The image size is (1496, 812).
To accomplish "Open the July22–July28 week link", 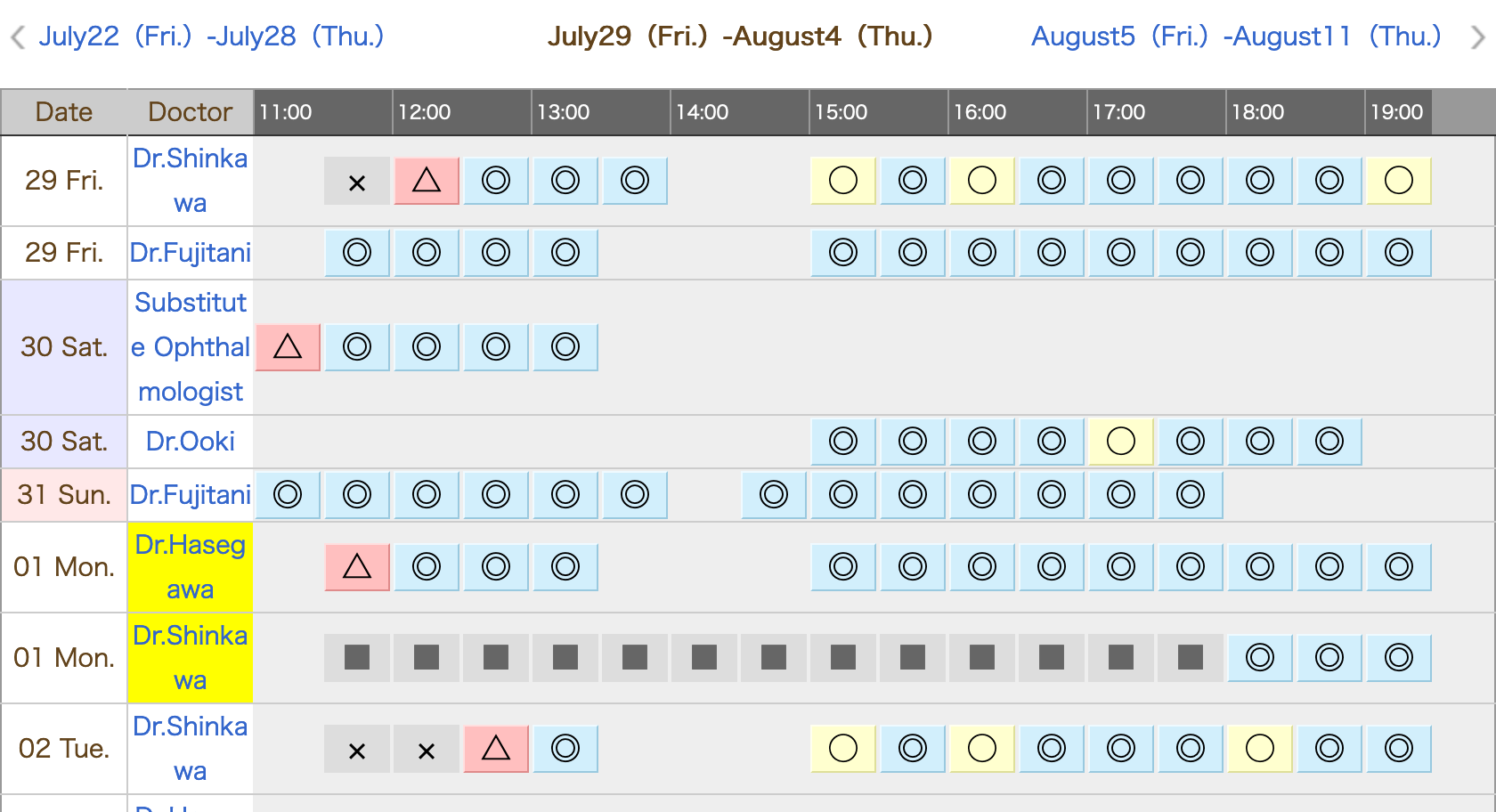I will (x=211, y=37).
